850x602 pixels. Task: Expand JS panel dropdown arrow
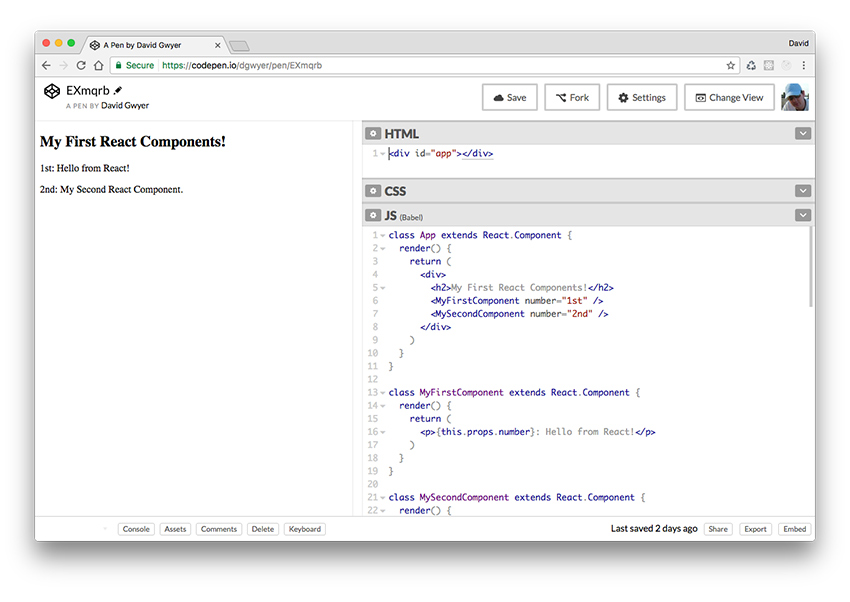[803, 215]
